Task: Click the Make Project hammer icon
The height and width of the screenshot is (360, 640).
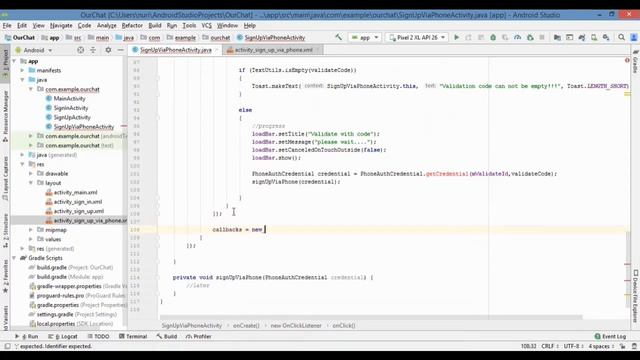Action: coord(338,37)
